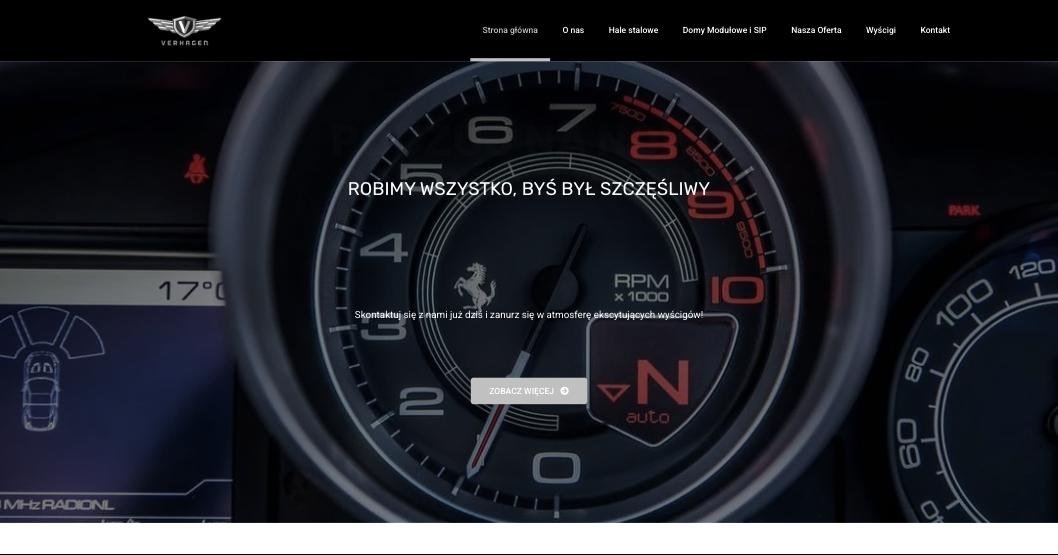1058x555 pixels.
Task: Click the ZOBACZ WIĘCEJ button
Action: pos(529,391)
